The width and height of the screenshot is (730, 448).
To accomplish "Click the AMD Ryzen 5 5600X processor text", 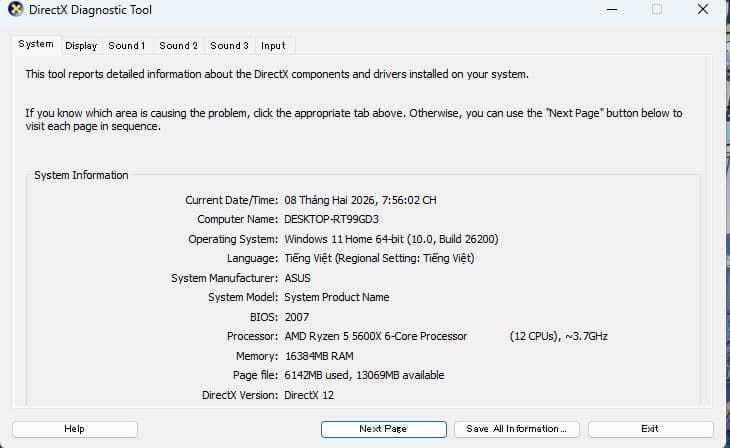I will pos(375,336).
